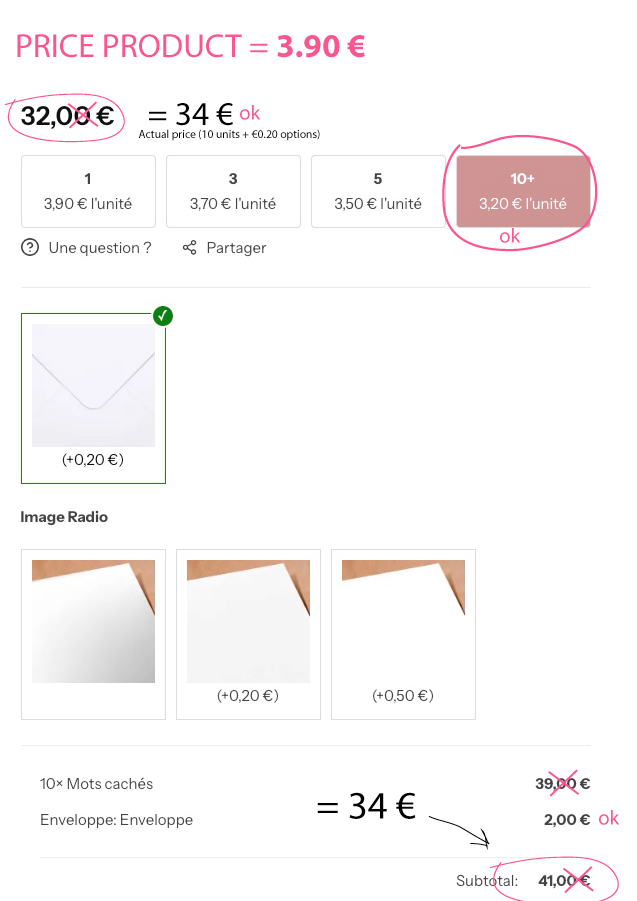This screenshot has height=901, width=637.
Task: Click the 32,00 € product price
Action: [67, 116]
